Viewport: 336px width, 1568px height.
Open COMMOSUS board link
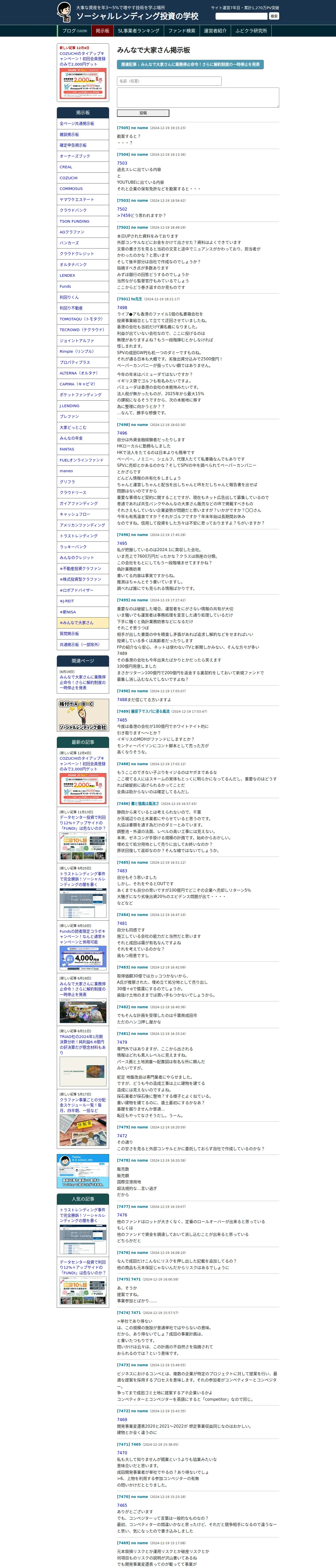click(83, 189)
